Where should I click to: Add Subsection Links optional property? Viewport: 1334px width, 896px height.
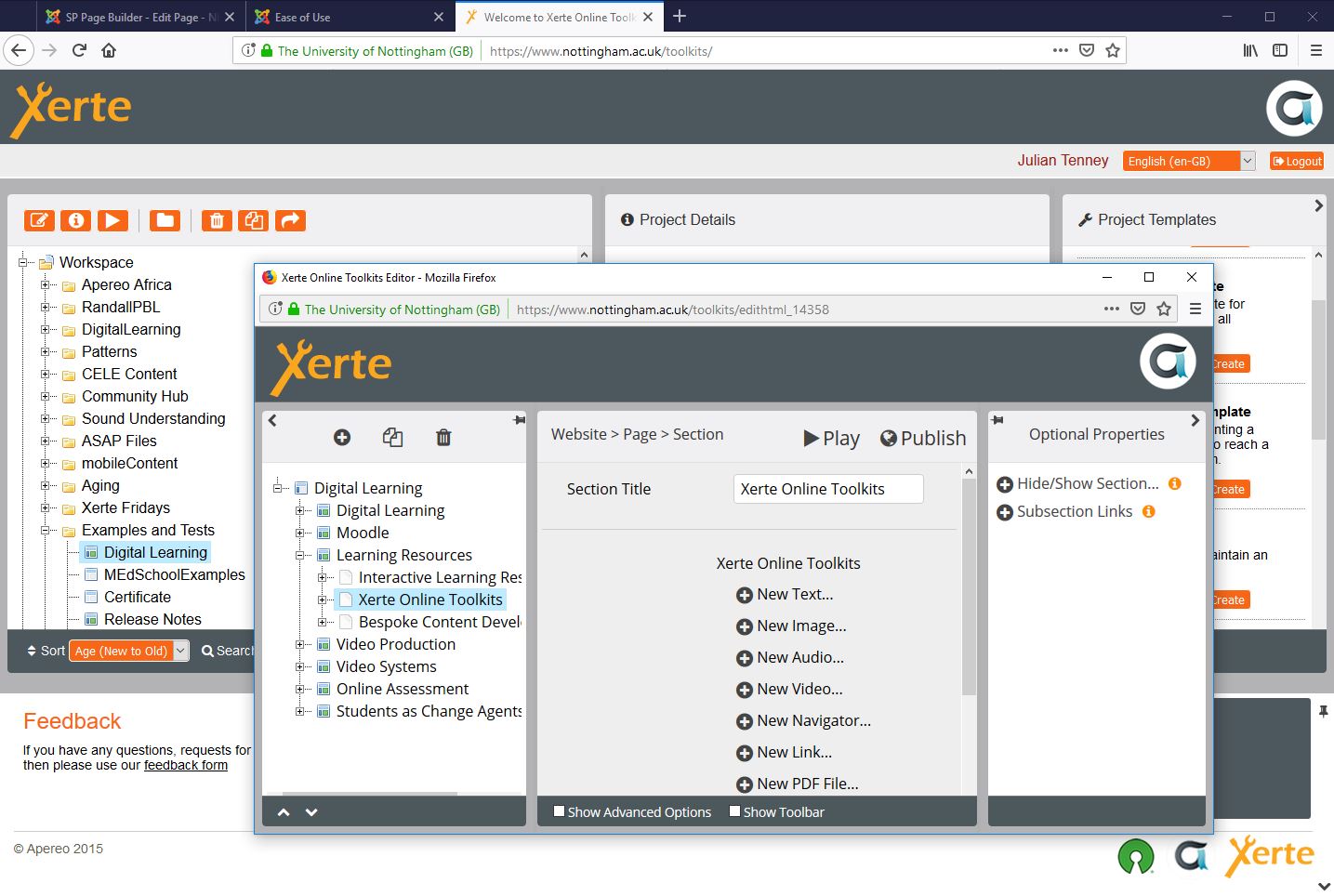point(1064,511)
